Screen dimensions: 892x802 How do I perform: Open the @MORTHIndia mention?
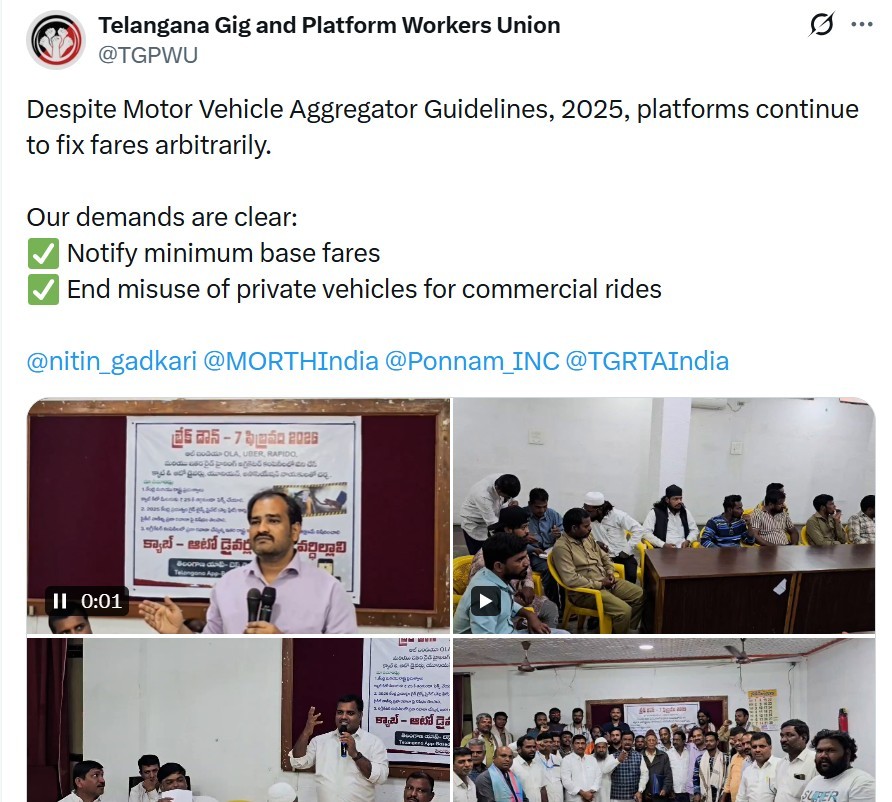(x=291, y=361)
